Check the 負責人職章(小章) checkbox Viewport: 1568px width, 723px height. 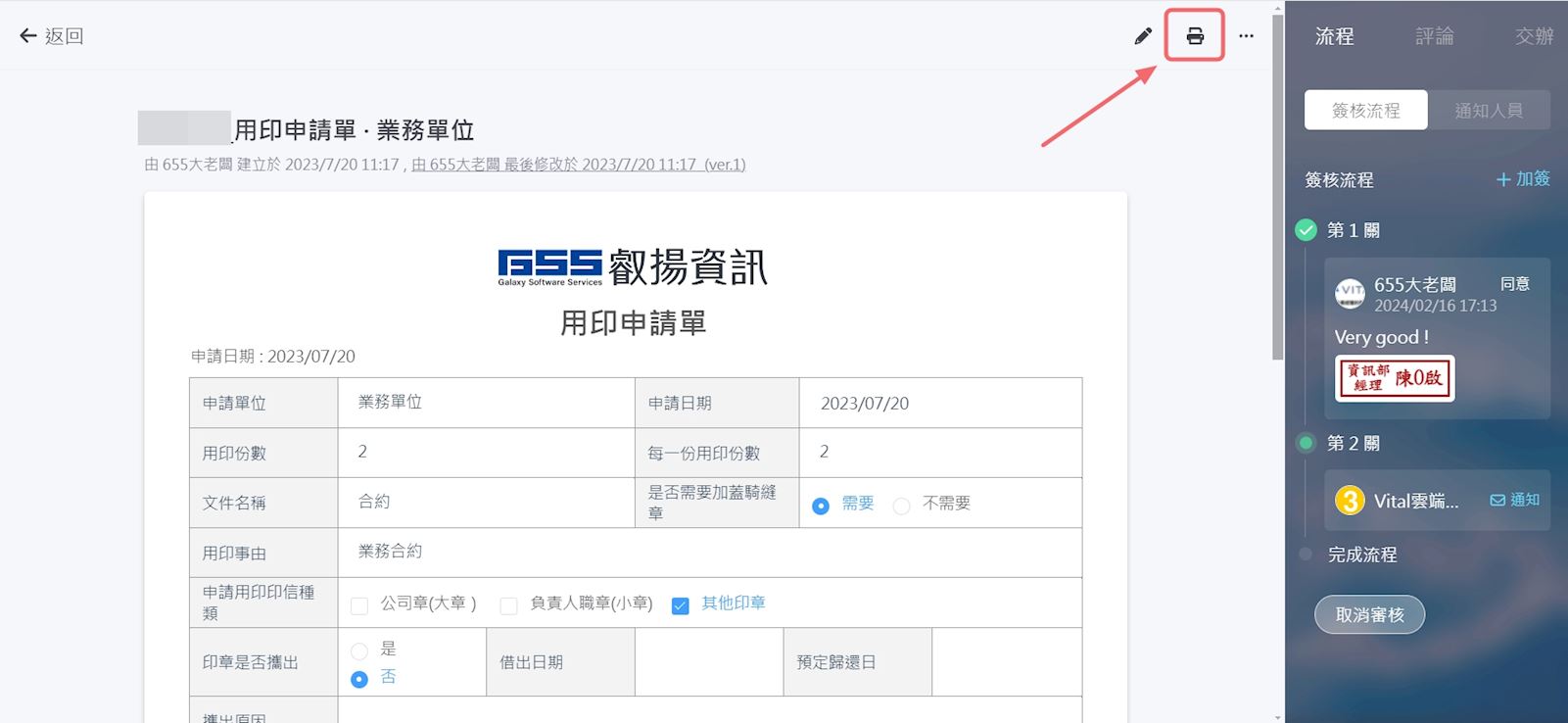[x=508, y=605]
